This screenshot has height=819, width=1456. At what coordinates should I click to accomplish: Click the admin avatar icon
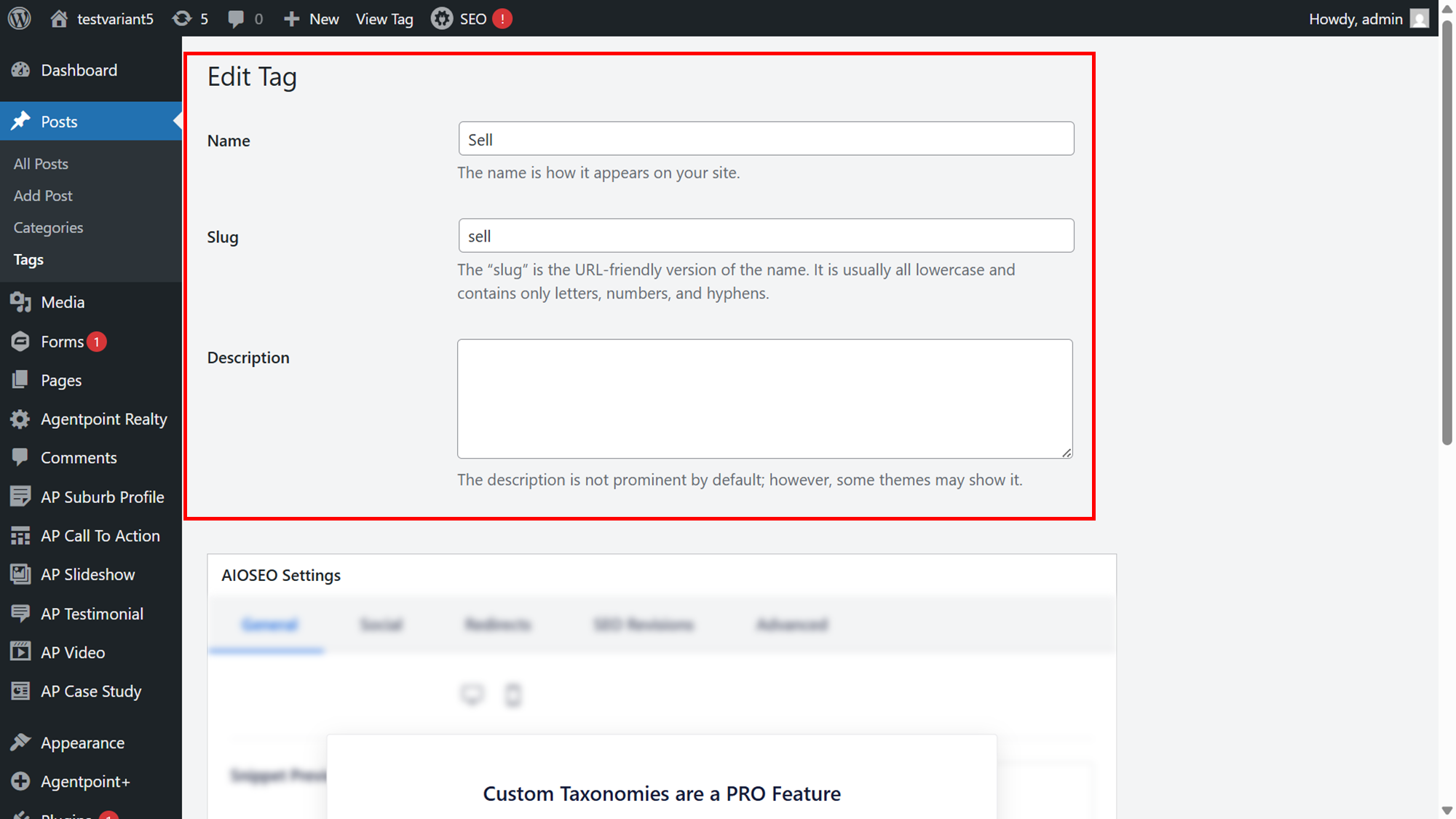(x=1420, y=18)
